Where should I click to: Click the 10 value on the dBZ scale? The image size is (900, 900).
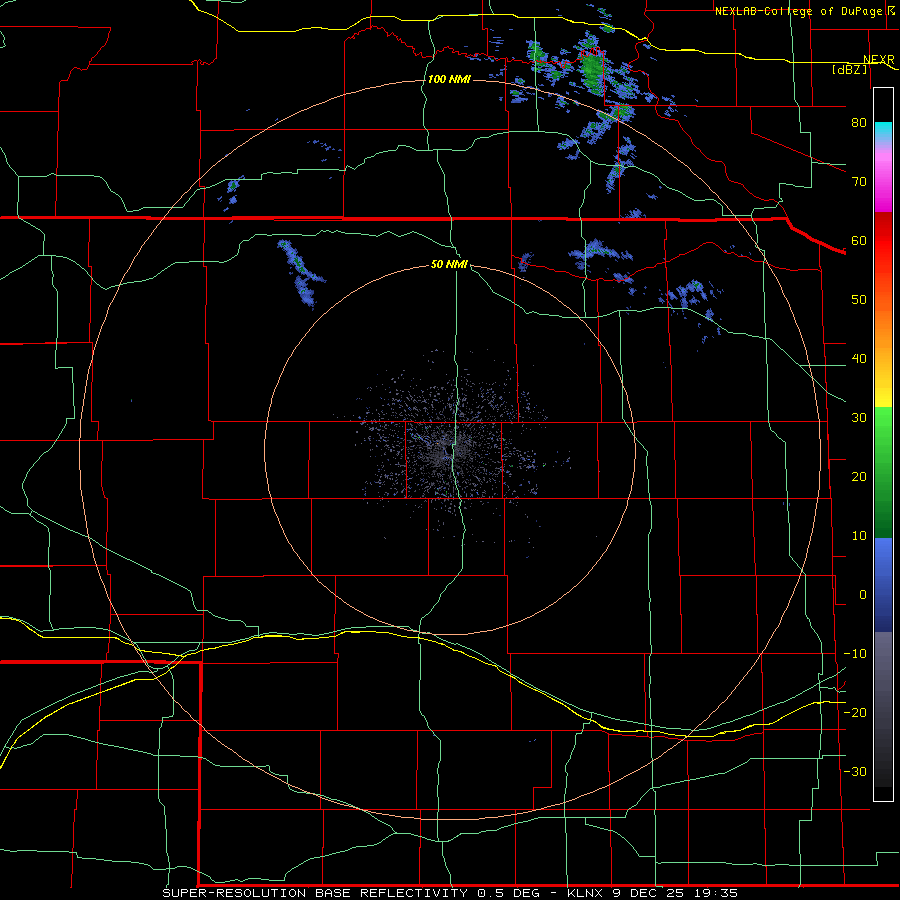point(859,536)
